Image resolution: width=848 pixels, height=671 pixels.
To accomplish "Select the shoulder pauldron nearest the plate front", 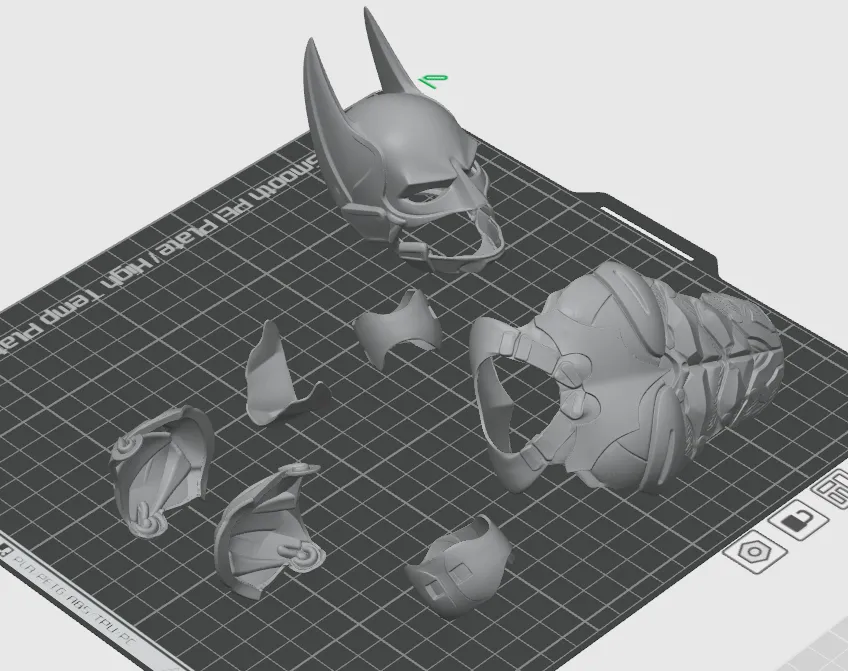I will [268, 530].
